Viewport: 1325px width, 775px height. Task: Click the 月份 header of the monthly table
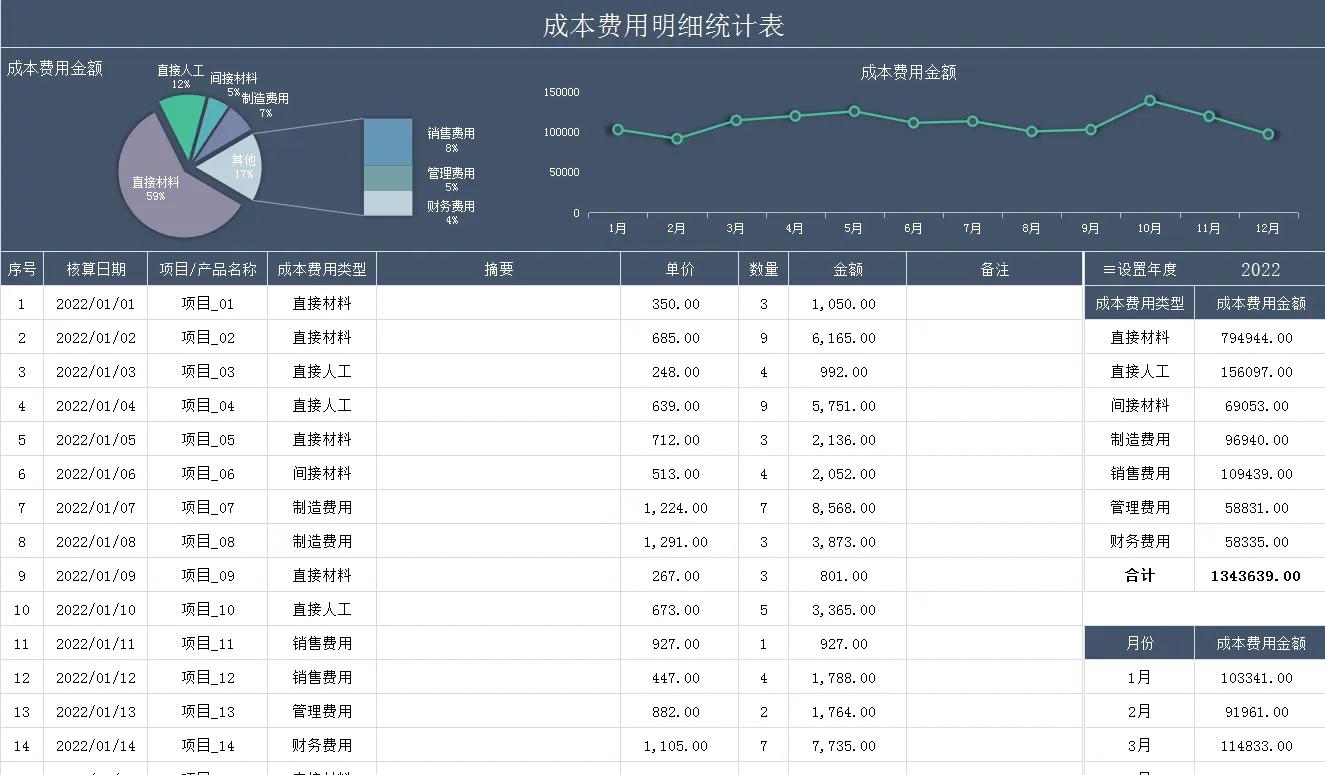[x=1139, y=643]
